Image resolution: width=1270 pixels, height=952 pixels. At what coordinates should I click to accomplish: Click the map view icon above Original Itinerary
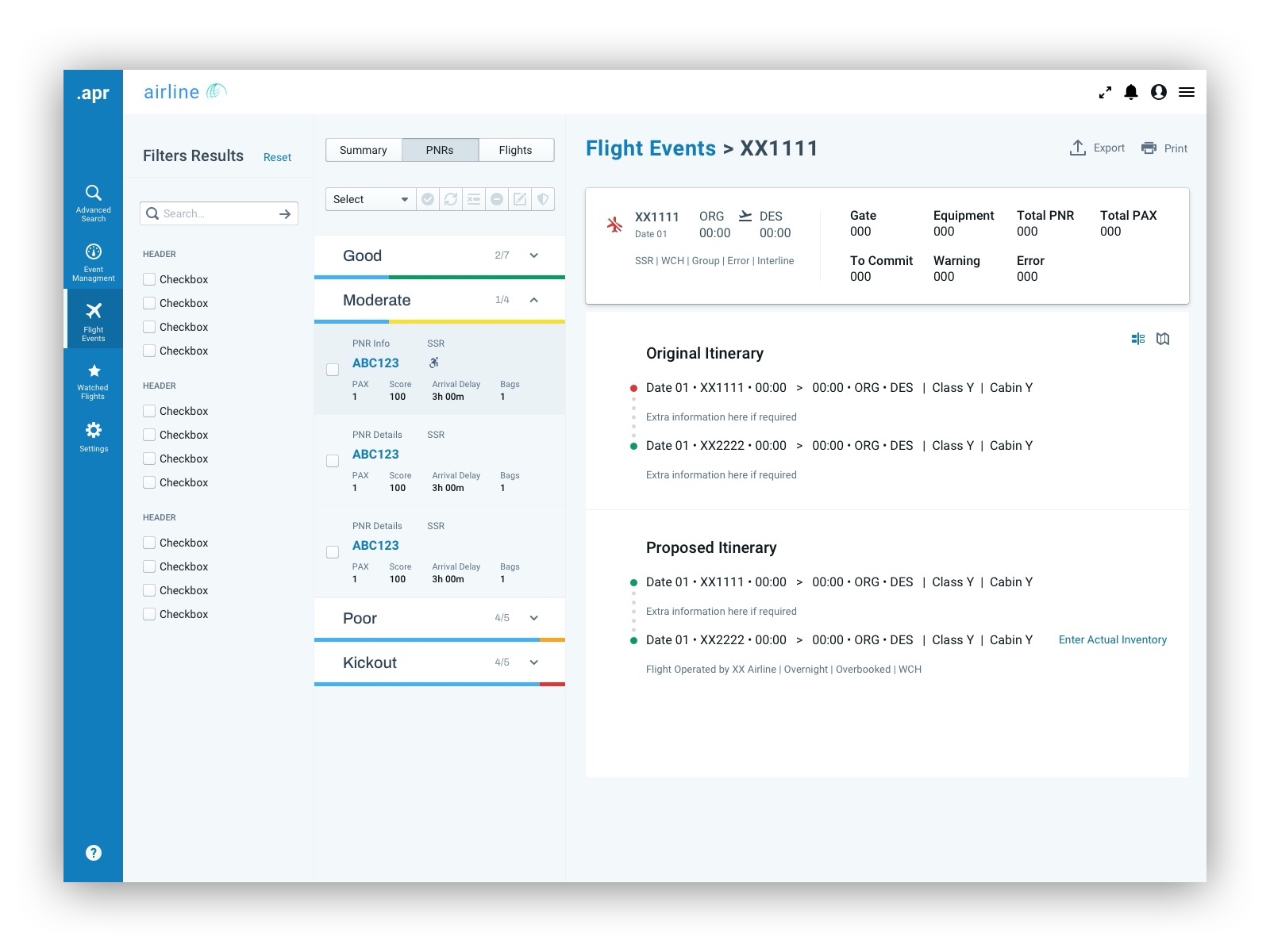1163,339
